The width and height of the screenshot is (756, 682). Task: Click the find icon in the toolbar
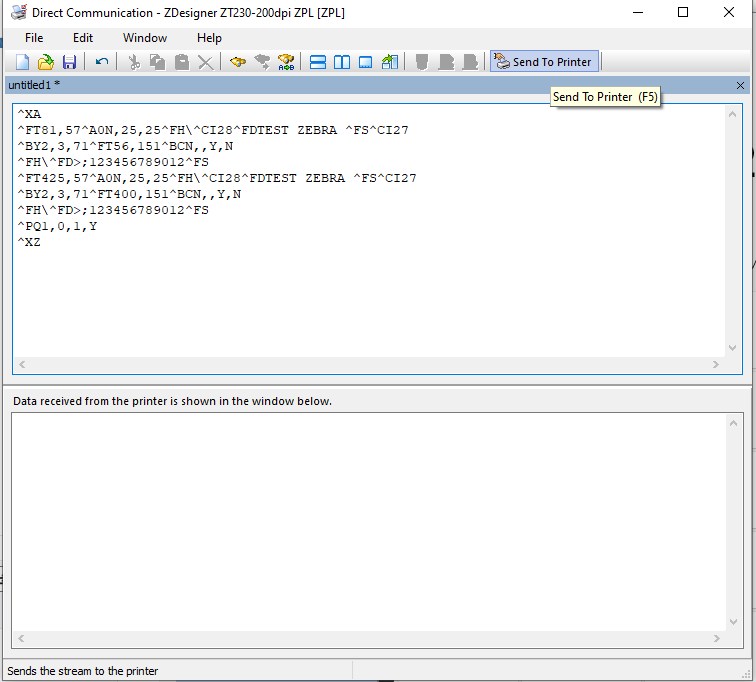pyautogui.click(x=238, y=62)
